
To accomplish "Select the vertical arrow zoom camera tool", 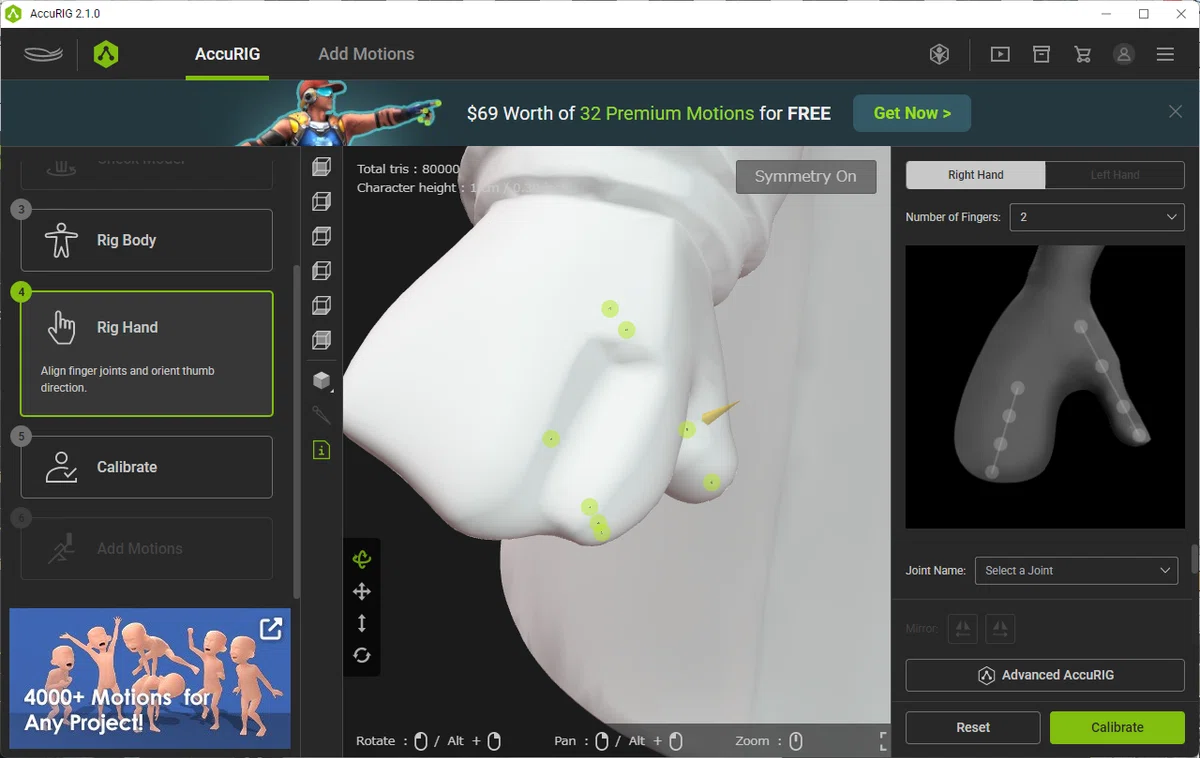I will click(x=362, y=623).
